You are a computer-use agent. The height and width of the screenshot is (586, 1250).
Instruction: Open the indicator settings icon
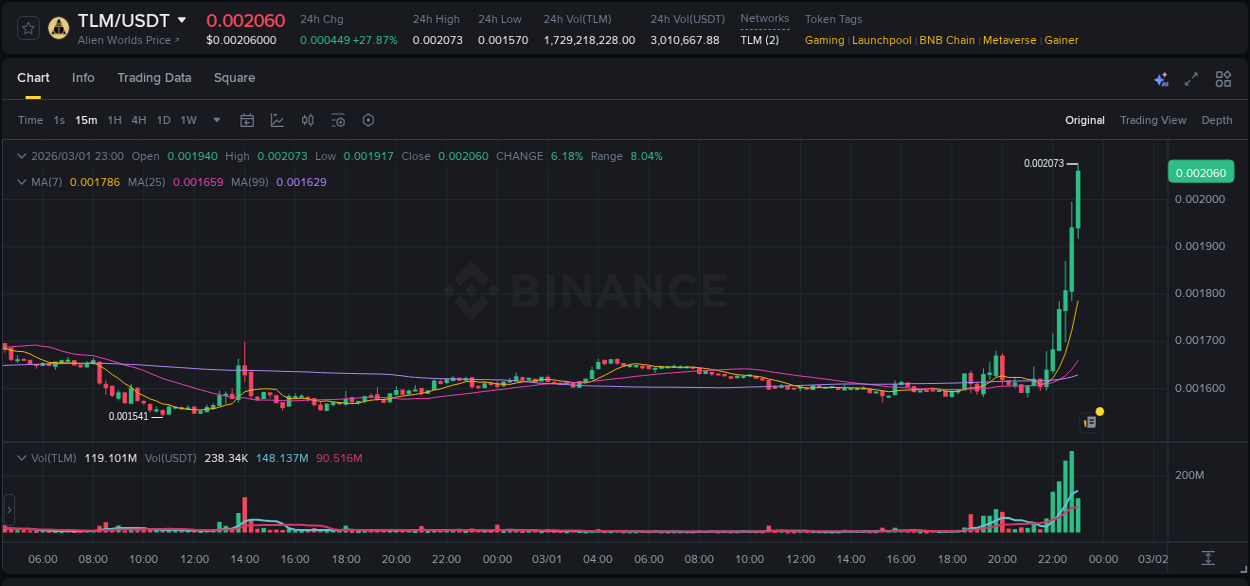tap(338, 120)
